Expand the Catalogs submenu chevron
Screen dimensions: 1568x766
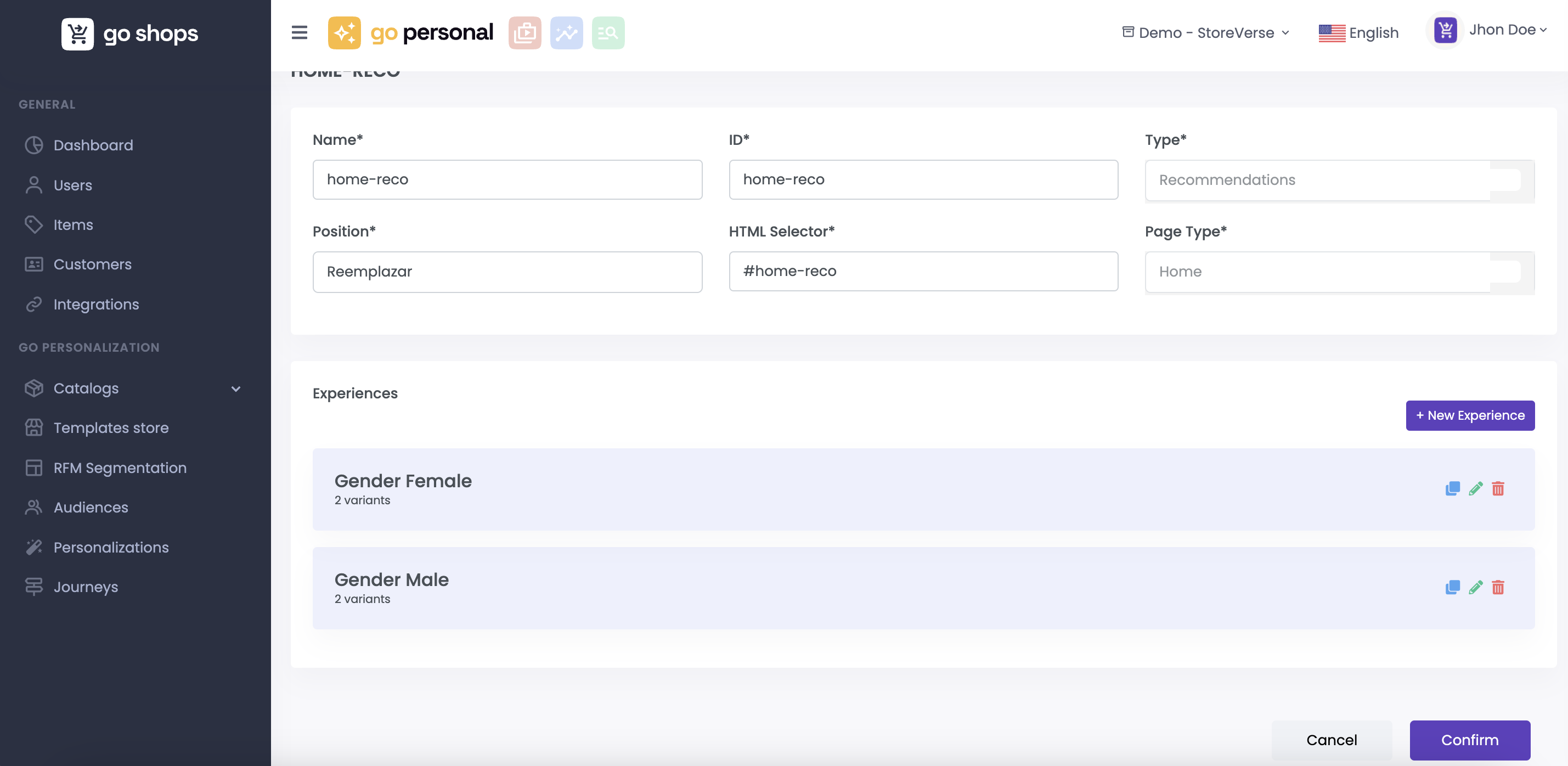click(236, 388)
